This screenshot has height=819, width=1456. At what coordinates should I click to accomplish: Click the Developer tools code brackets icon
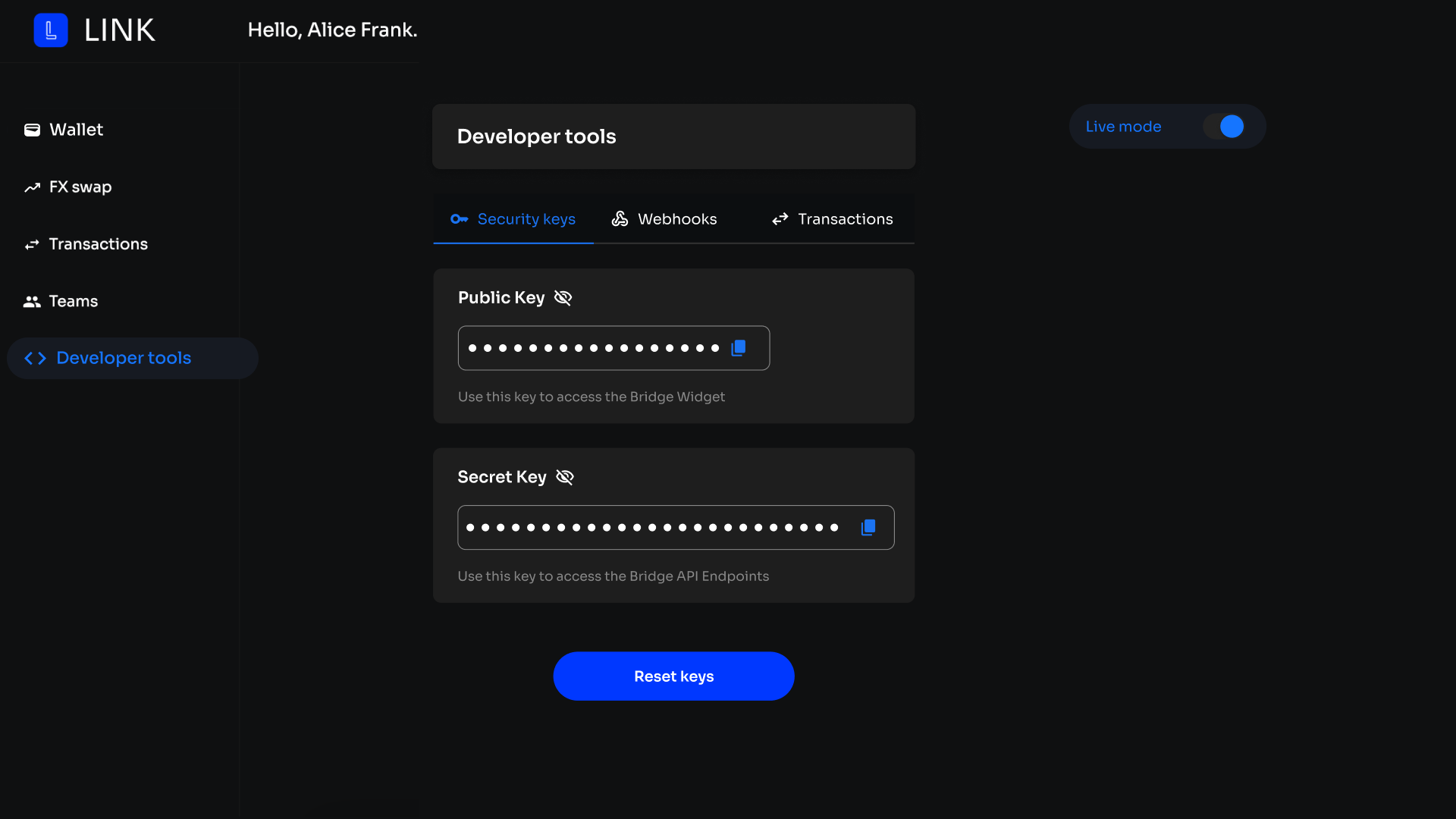(x=36, y=359)
